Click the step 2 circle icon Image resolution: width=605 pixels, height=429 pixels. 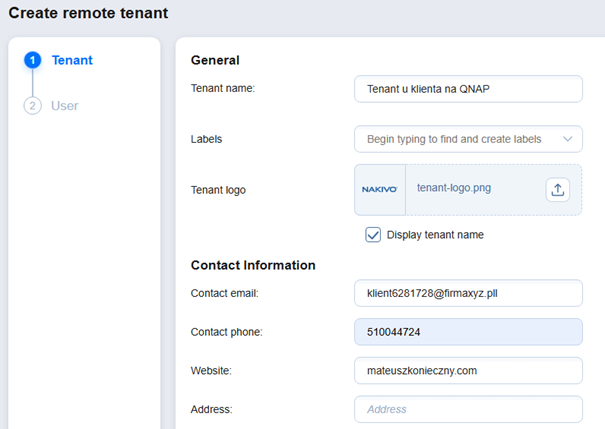32,106
